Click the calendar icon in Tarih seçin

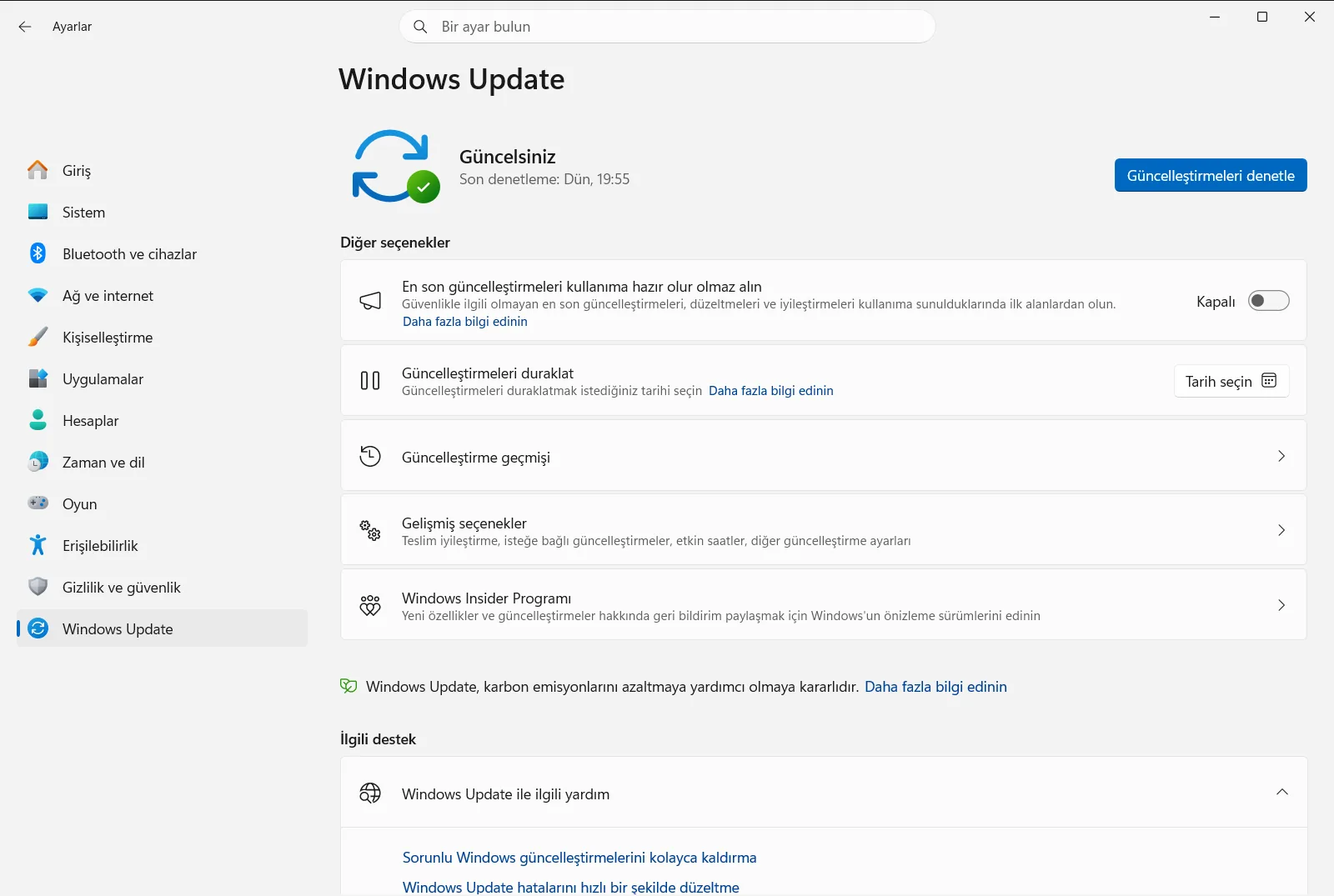(x=1269, y=381)
